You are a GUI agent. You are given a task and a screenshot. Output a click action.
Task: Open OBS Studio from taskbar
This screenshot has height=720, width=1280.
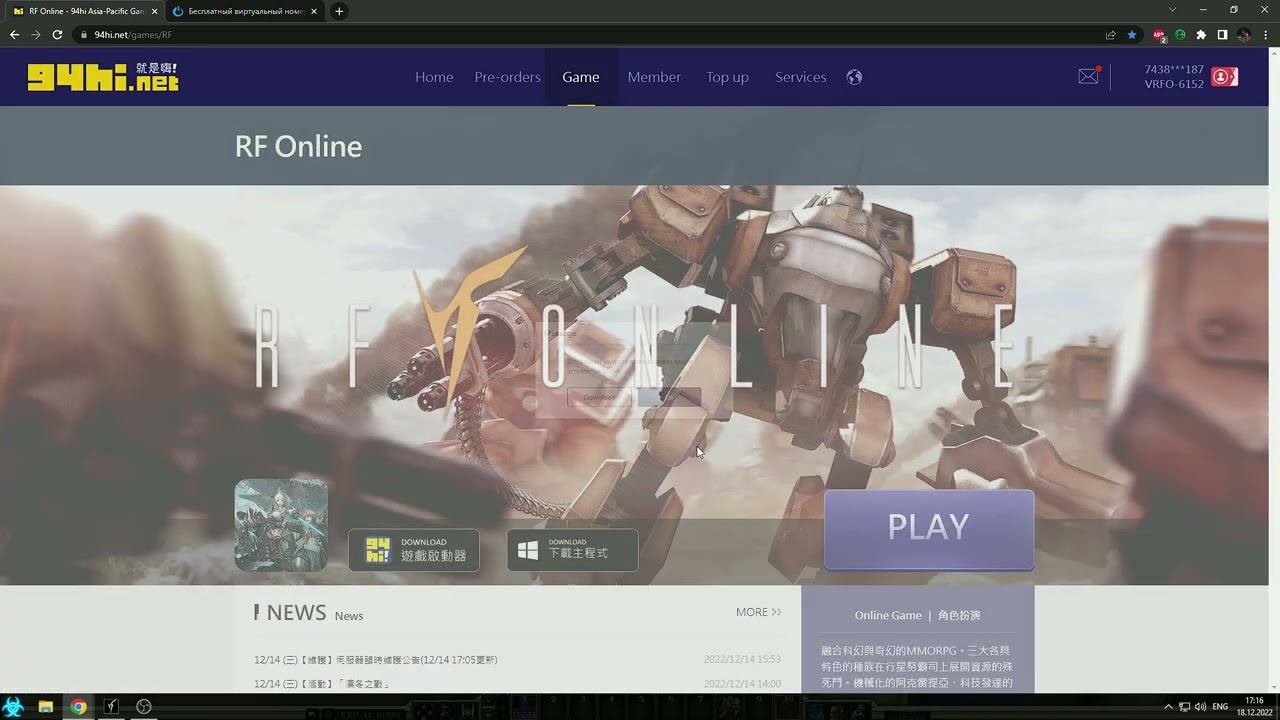point(143,707)
